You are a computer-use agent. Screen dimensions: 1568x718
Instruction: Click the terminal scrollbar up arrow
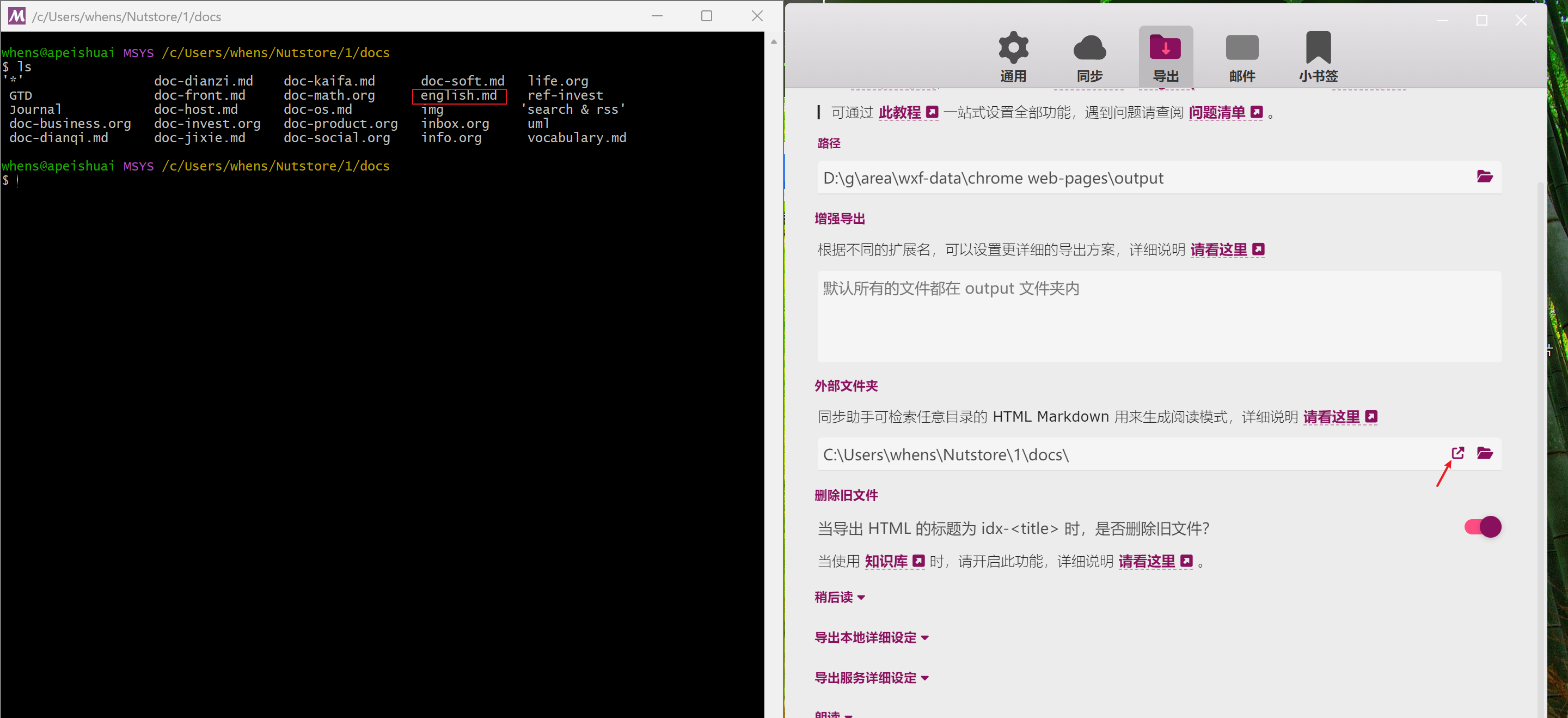point(774,41)
